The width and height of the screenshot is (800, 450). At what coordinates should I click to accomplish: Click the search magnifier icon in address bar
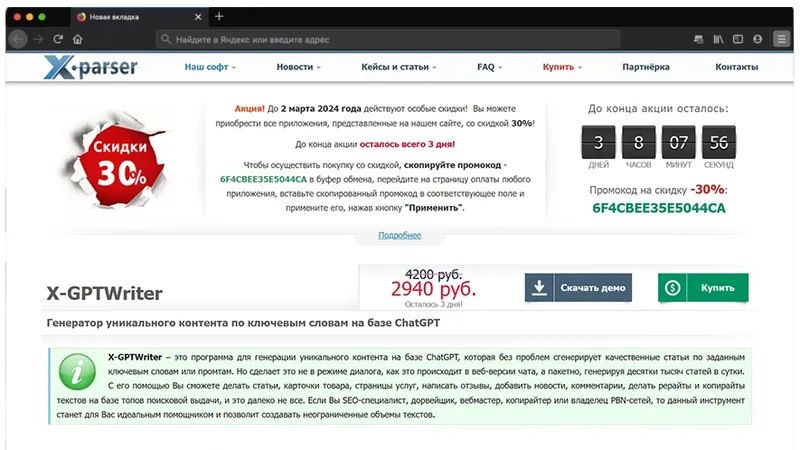pyautogui.click(x=165, y=39)
